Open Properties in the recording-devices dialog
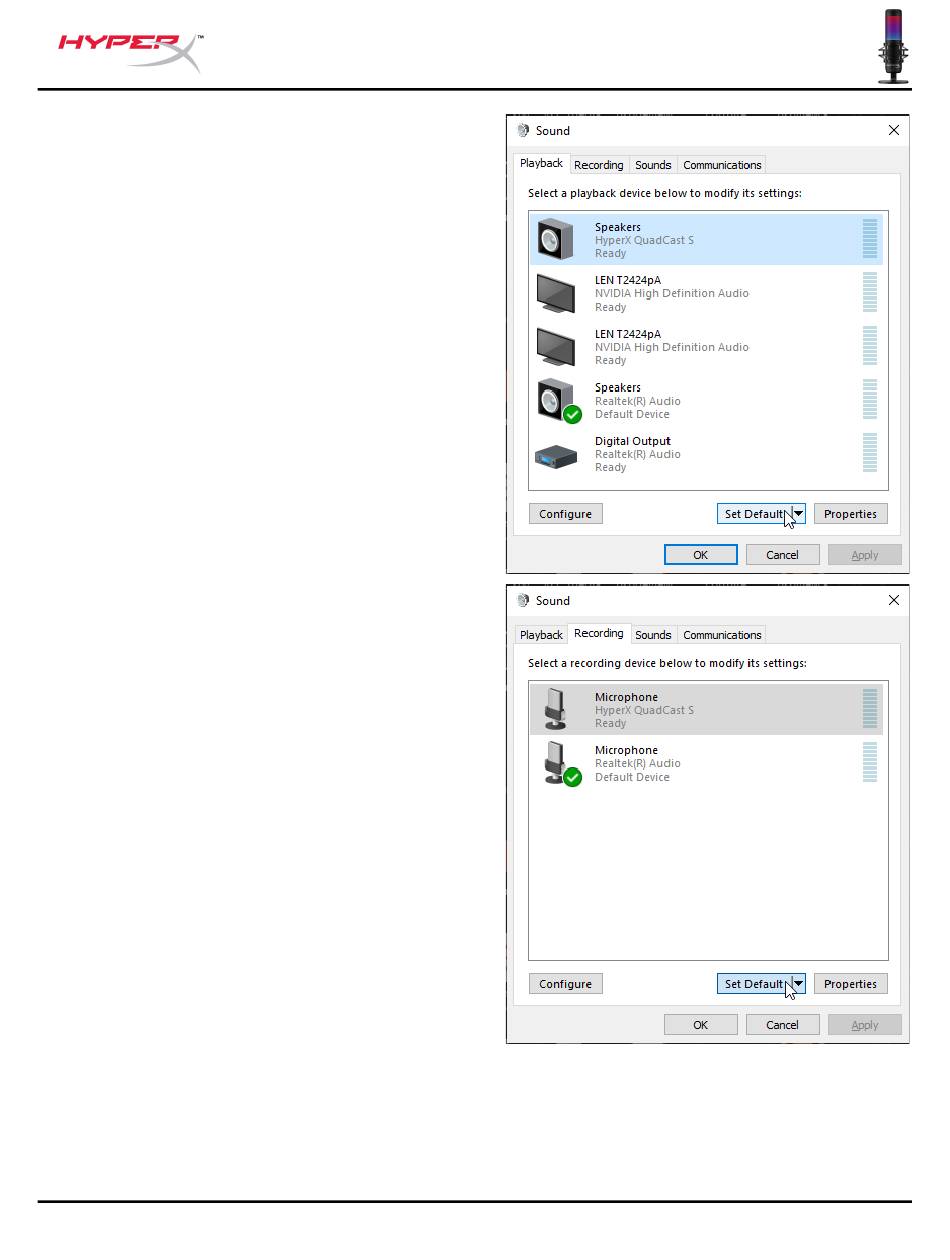This screenshot has height=1260, width=950. [x=850, y=984]
